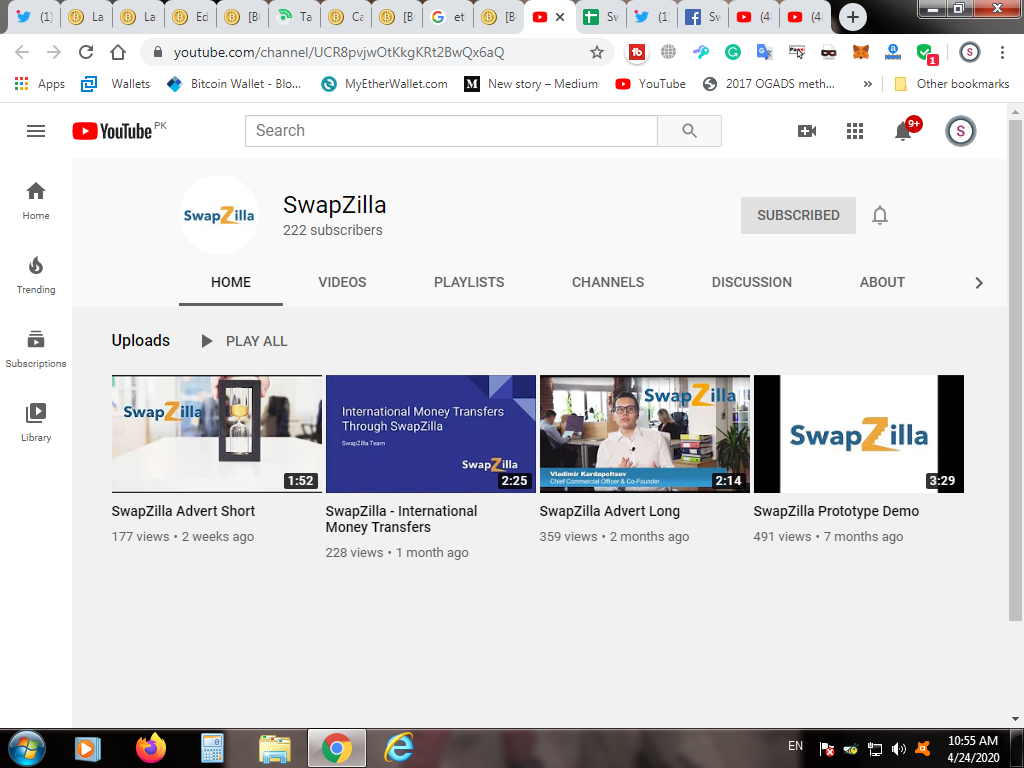Show more channel tabs with right chevron
Viewport: 1024px width, 768px height.
pos(978,283)
